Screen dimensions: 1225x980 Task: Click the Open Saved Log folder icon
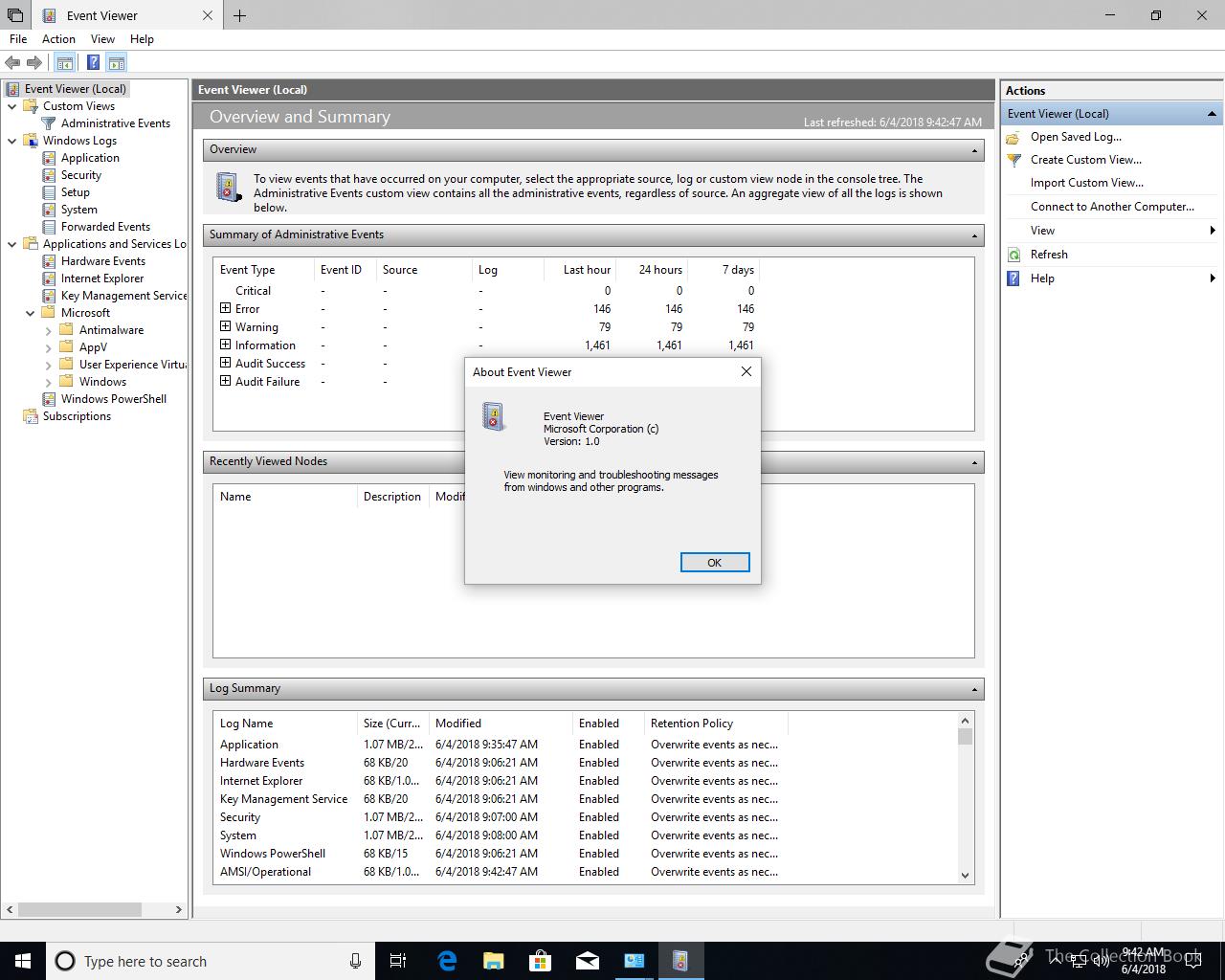click(x=1013, y=137)
